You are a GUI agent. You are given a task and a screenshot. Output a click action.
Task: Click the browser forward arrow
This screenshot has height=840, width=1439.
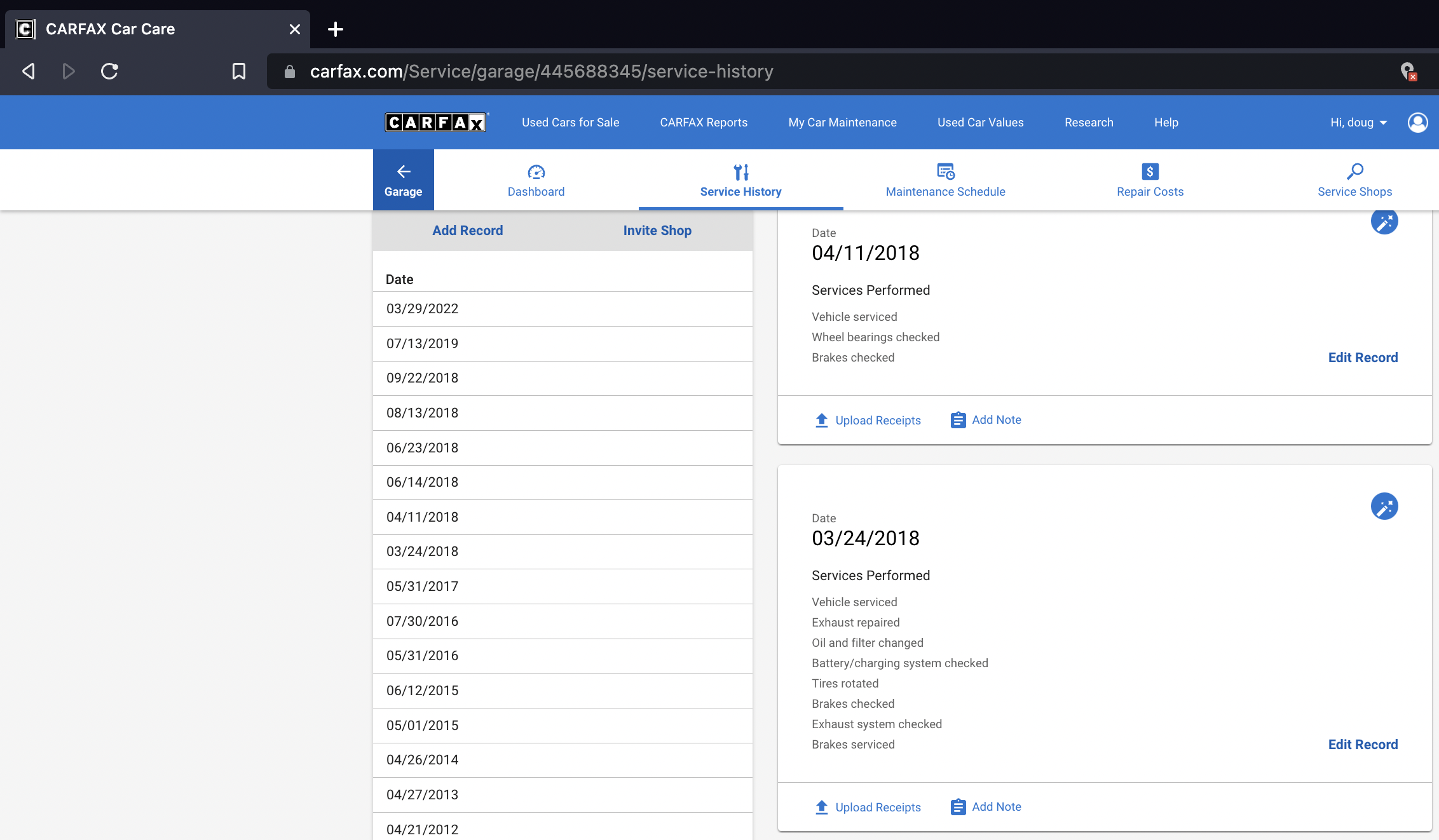(x=69, y=71)
